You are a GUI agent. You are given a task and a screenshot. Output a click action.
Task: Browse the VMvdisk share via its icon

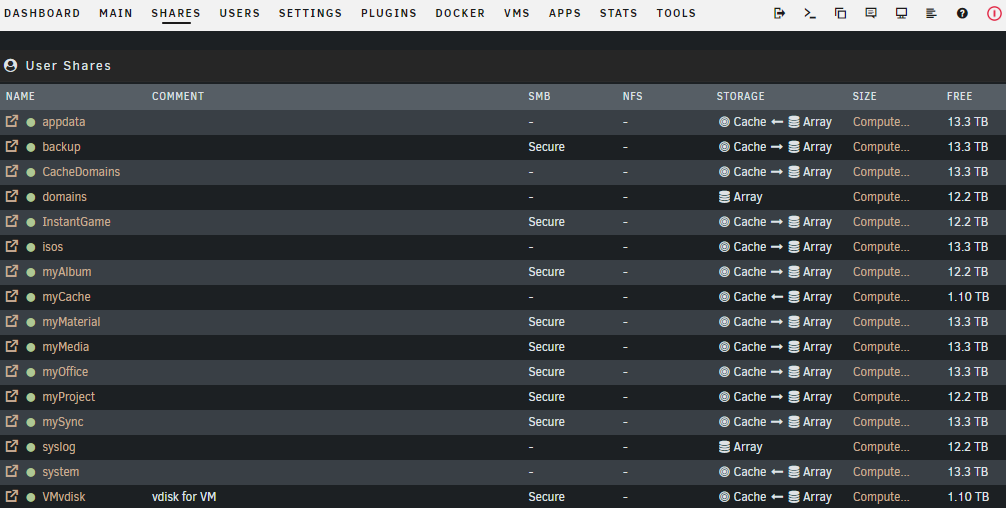point(12,497)
